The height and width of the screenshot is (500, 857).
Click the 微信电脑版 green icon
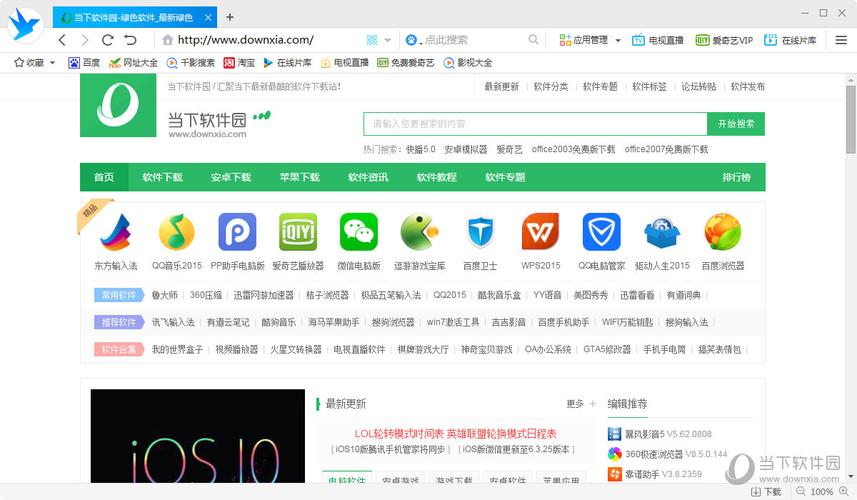[359, 233]
